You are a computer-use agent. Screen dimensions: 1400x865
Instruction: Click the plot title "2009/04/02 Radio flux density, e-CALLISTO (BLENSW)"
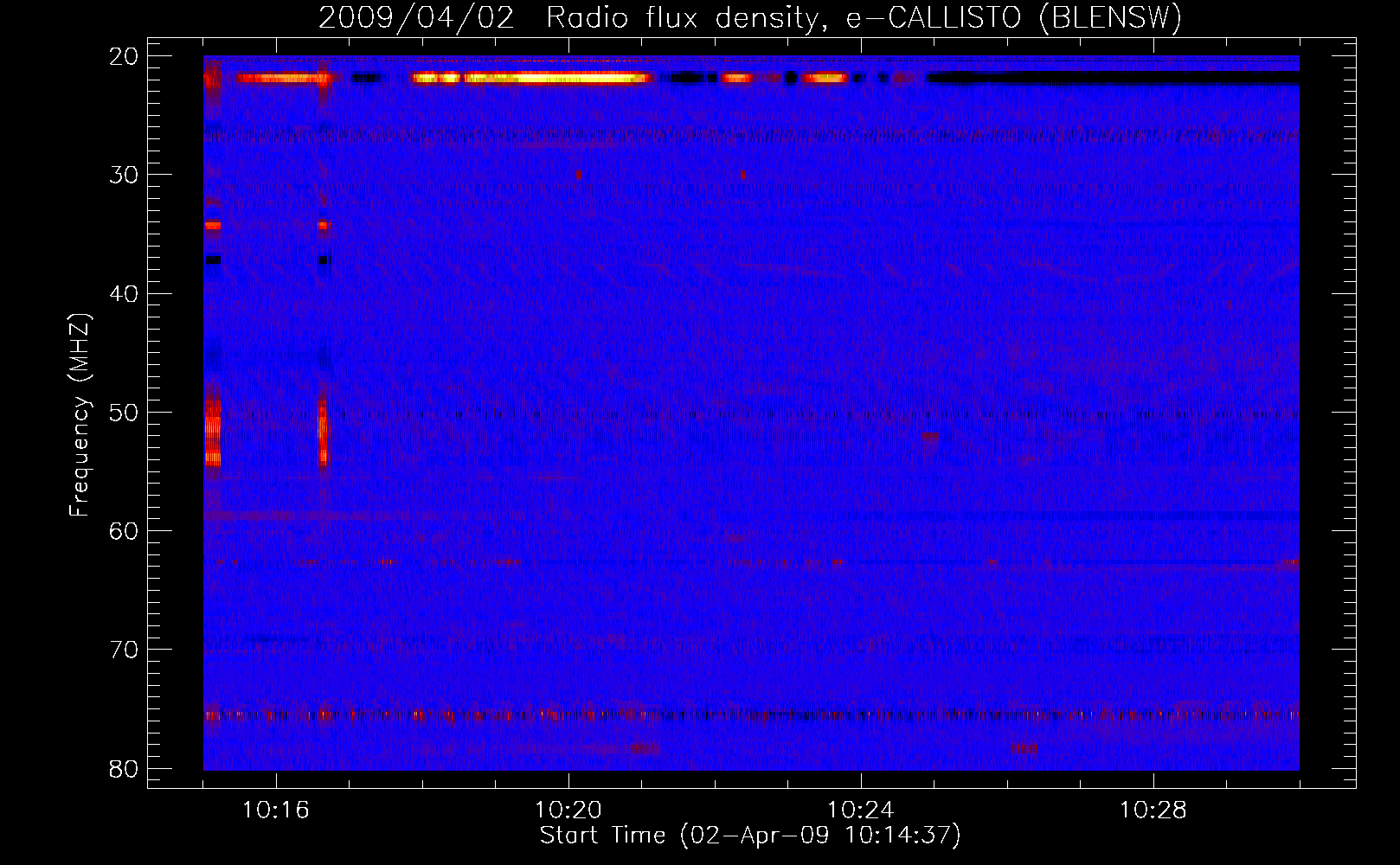pos(750,18)
